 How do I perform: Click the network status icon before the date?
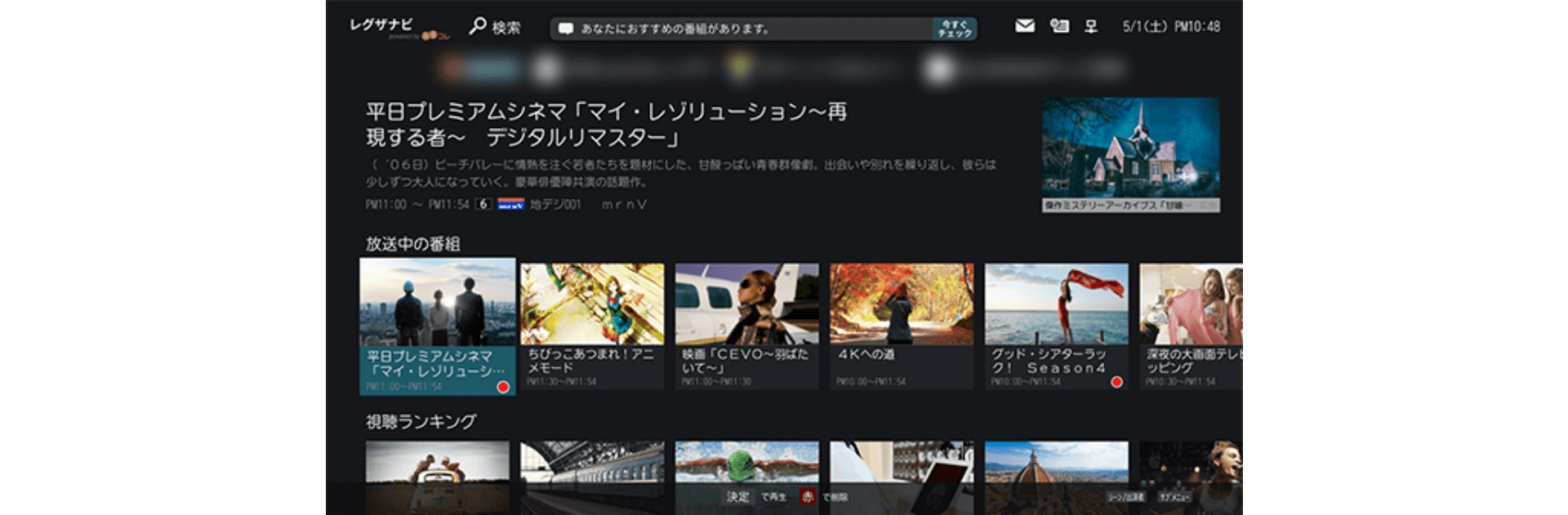1090,26
